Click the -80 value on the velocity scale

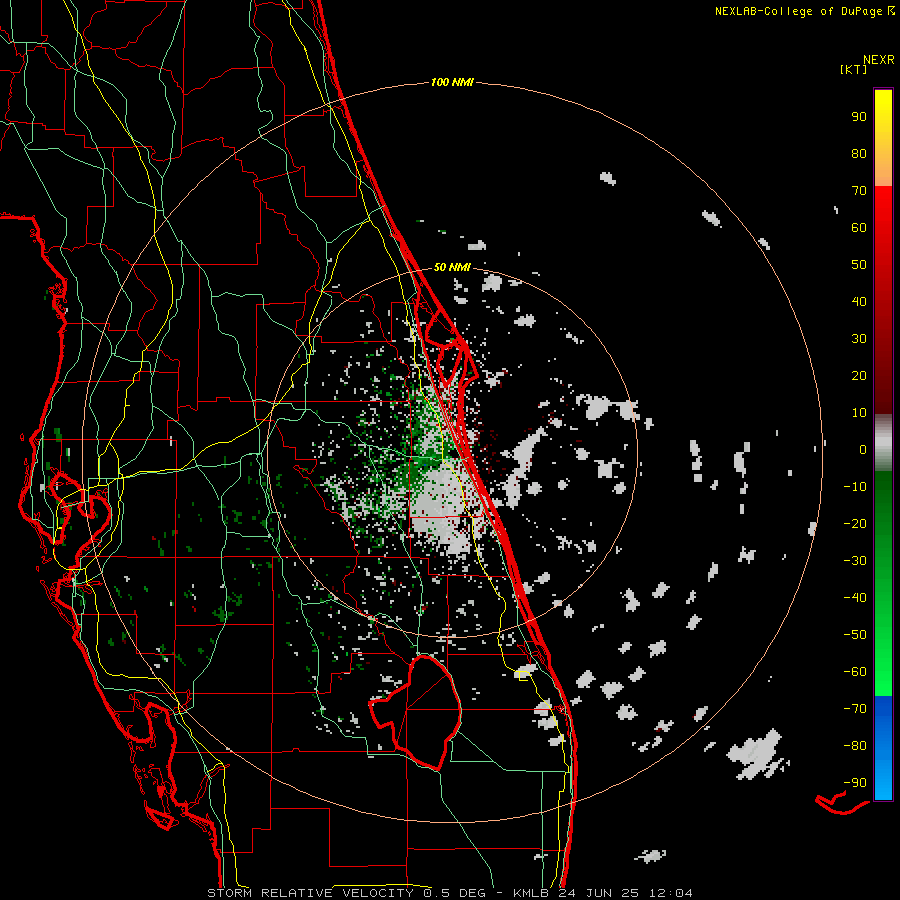point(855,746)
